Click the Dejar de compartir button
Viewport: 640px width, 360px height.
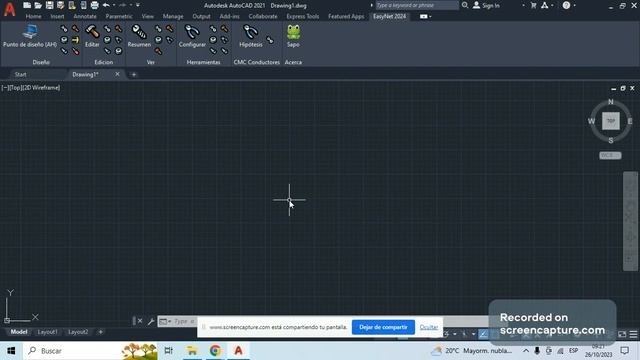point(383,327)
